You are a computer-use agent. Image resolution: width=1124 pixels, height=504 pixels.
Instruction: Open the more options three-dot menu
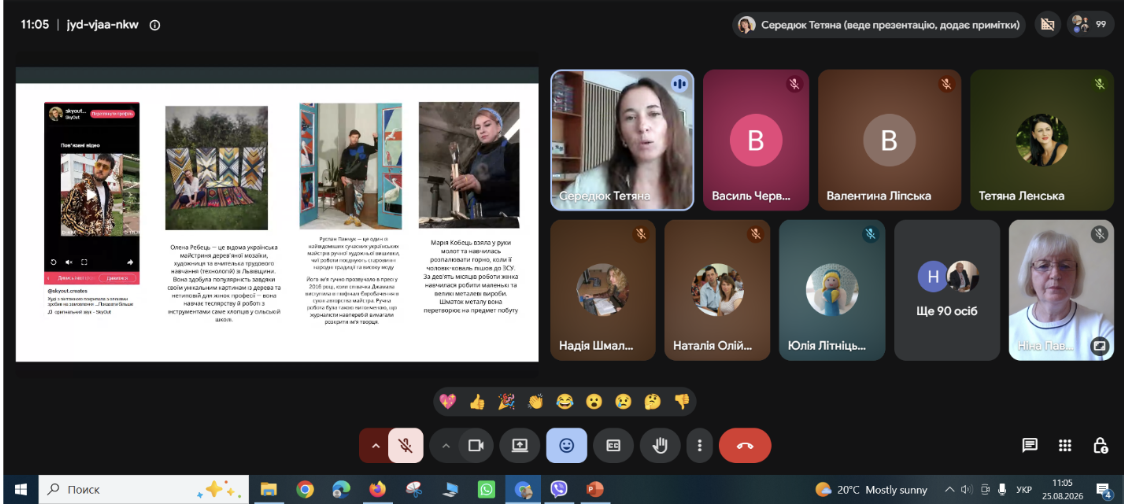click(x=700, y=445)
